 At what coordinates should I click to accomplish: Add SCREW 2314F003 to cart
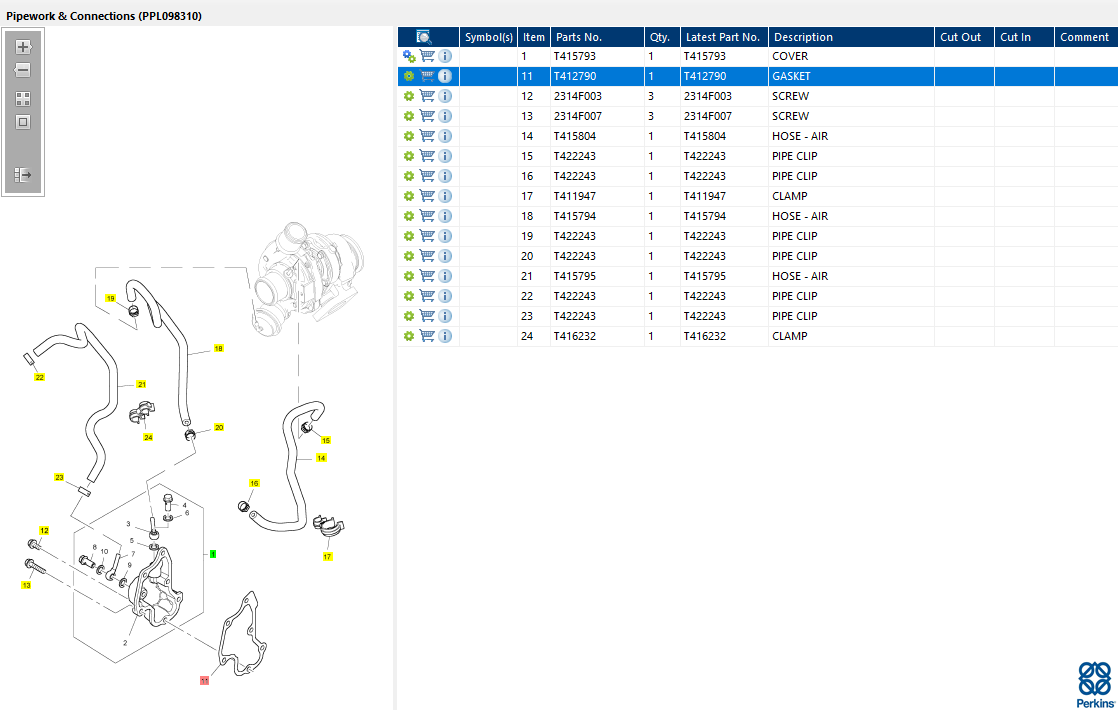pyautogui.click(x=427, y=96)
